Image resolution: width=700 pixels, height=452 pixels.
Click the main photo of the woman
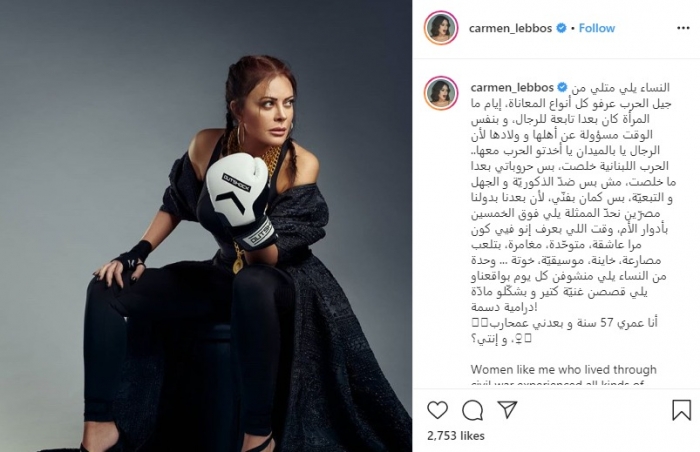click(206, 226)
